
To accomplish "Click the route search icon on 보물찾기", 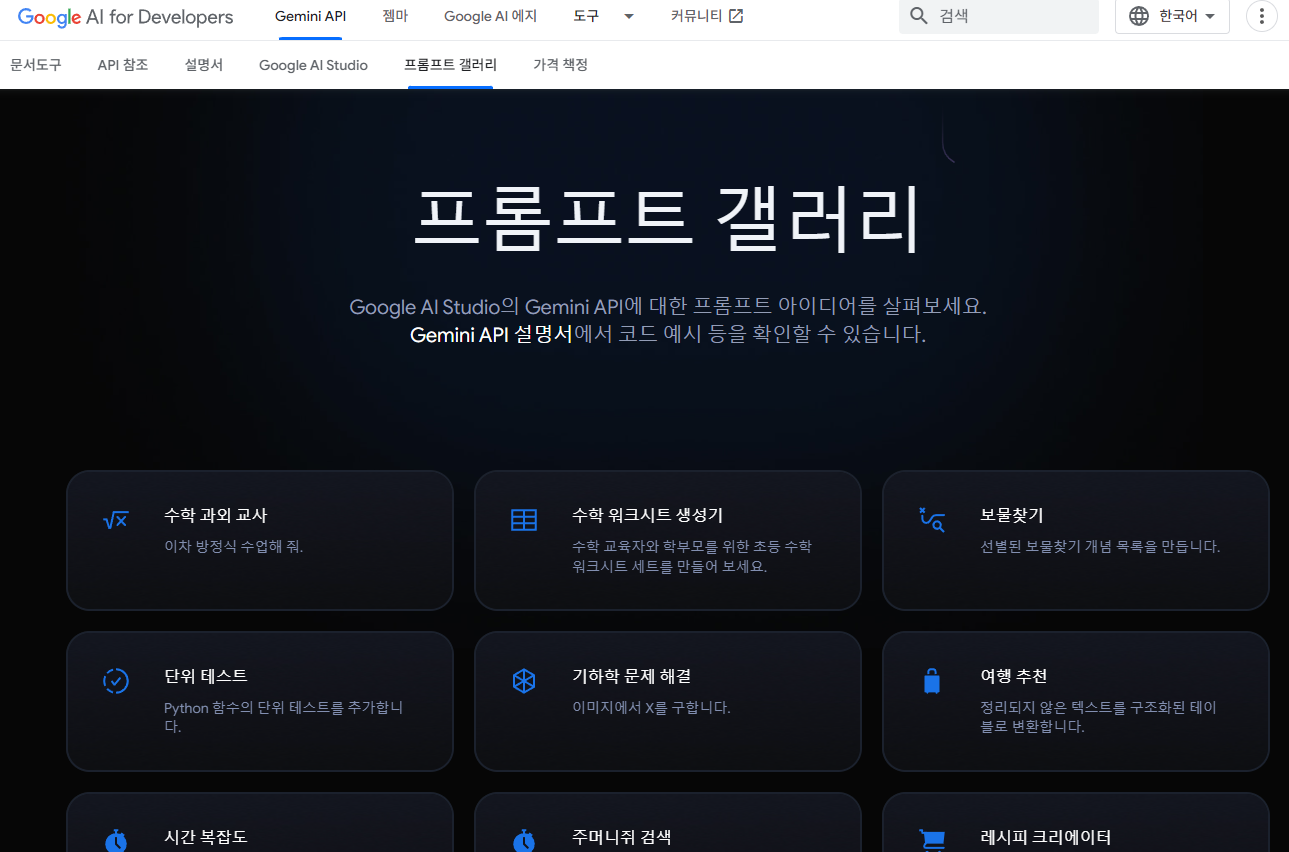I will tap(932, 520).
